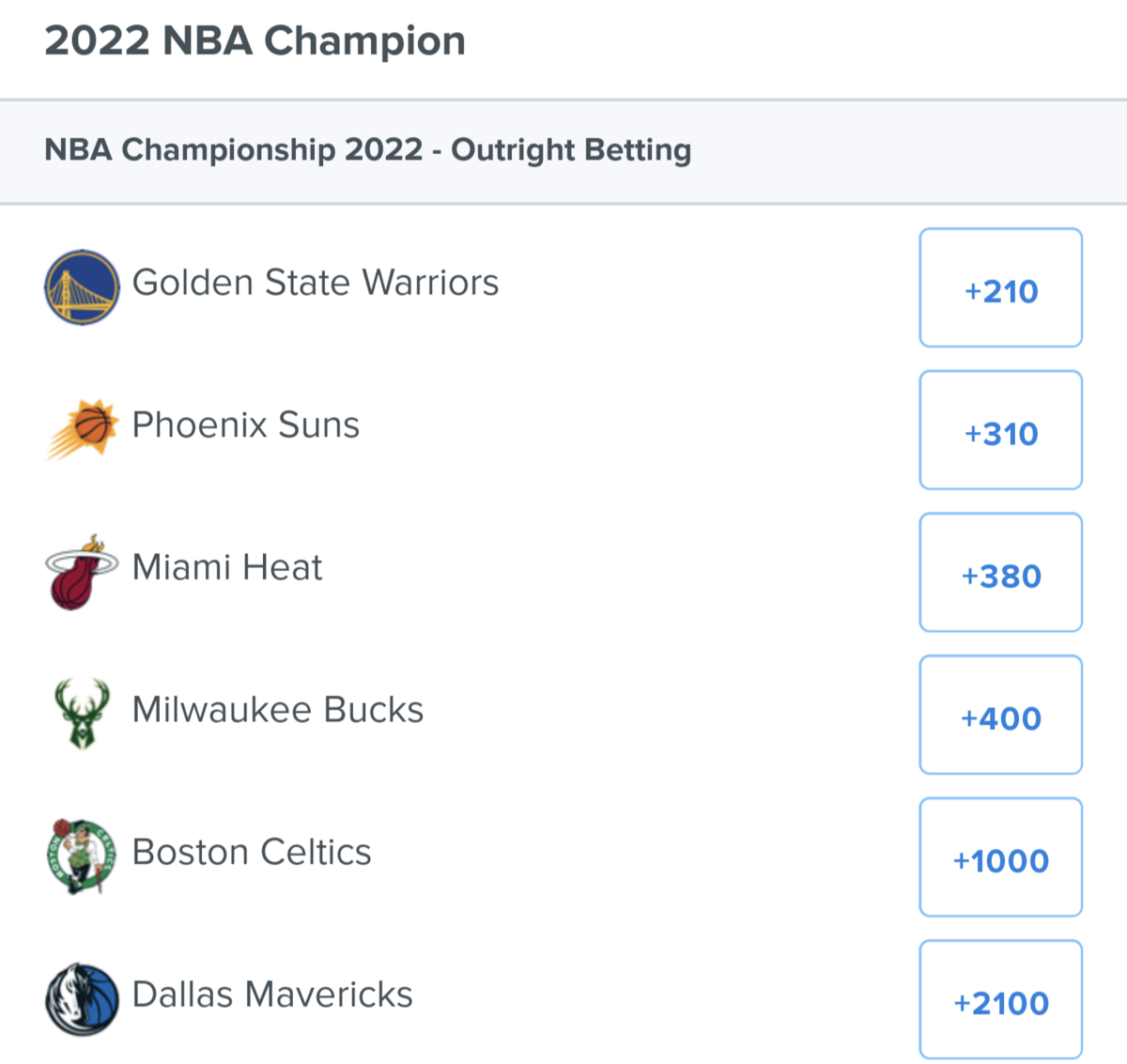
Task: Click the Phoenix Suns team name
Action: pyautogui.click(x=245, y=425)
